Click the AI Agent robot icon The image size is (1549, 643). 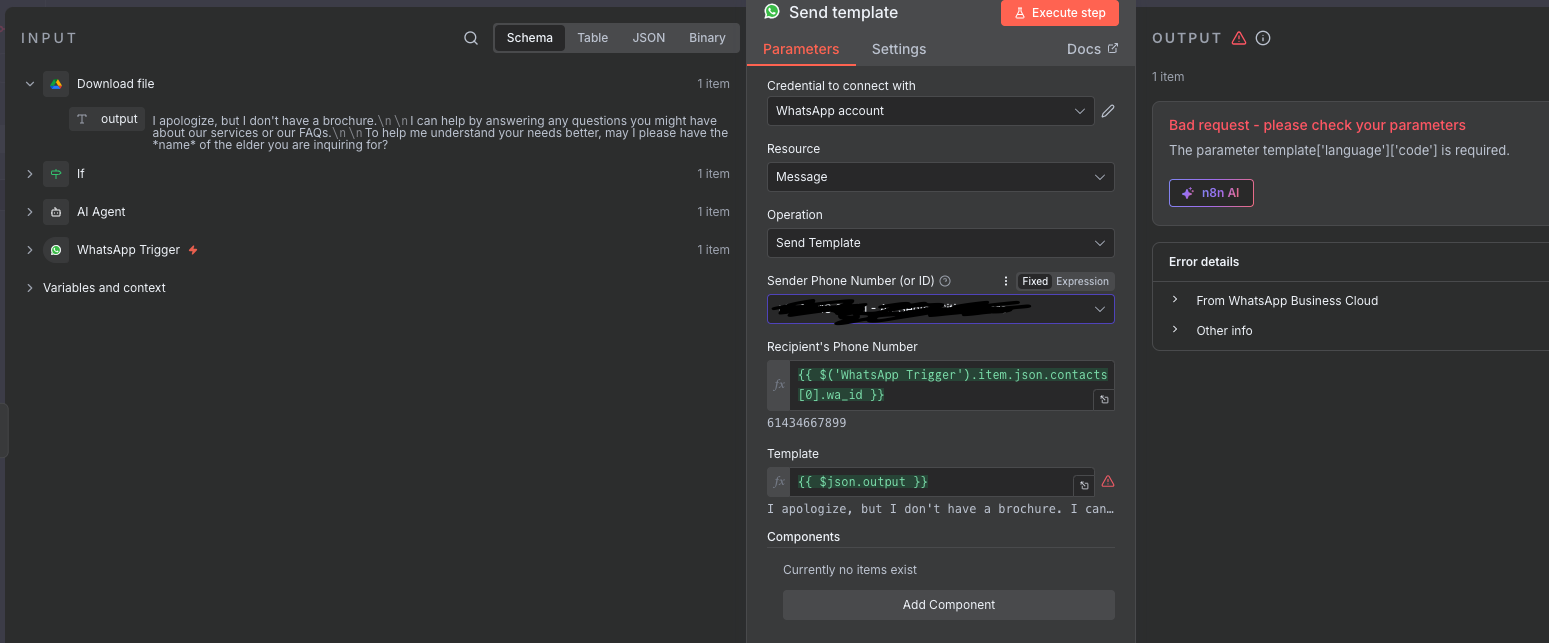pyautogui.click(x=56, y=212)
